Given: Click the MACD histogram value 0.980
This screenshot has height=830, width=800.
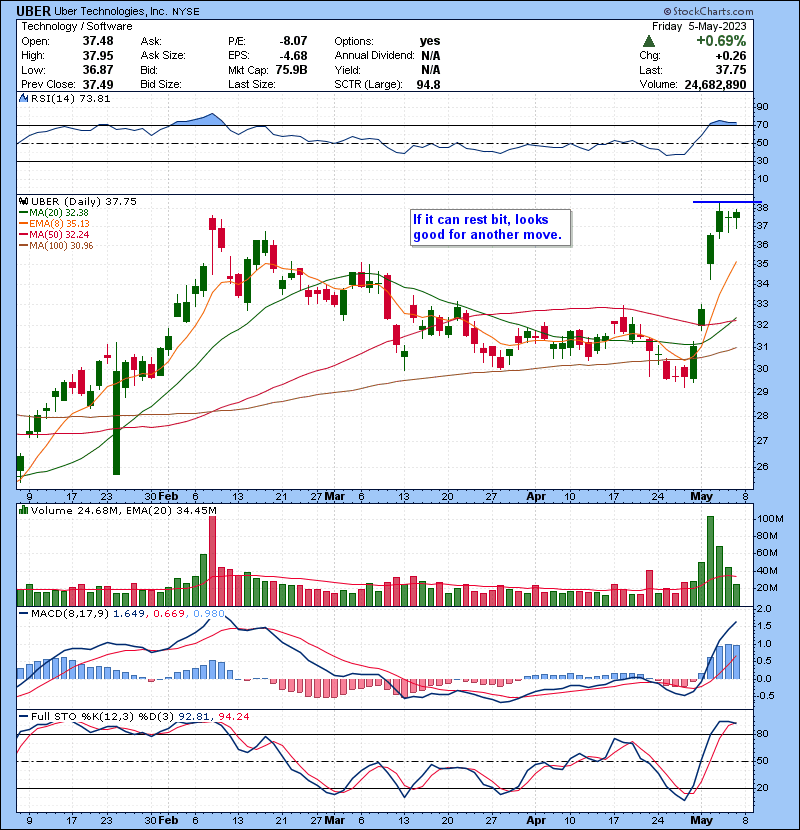Looking at the screenshot, I should coord(209,614).
